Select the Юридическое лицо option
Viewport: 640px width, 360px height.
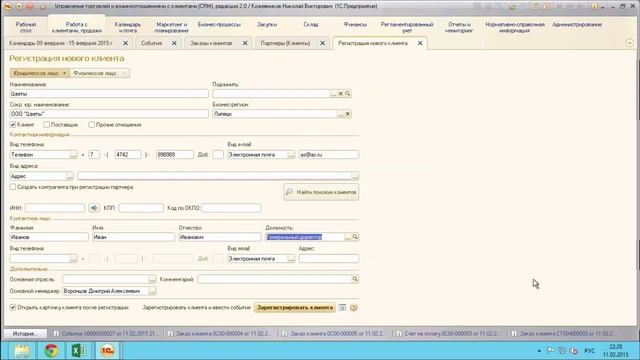(40, 73)
